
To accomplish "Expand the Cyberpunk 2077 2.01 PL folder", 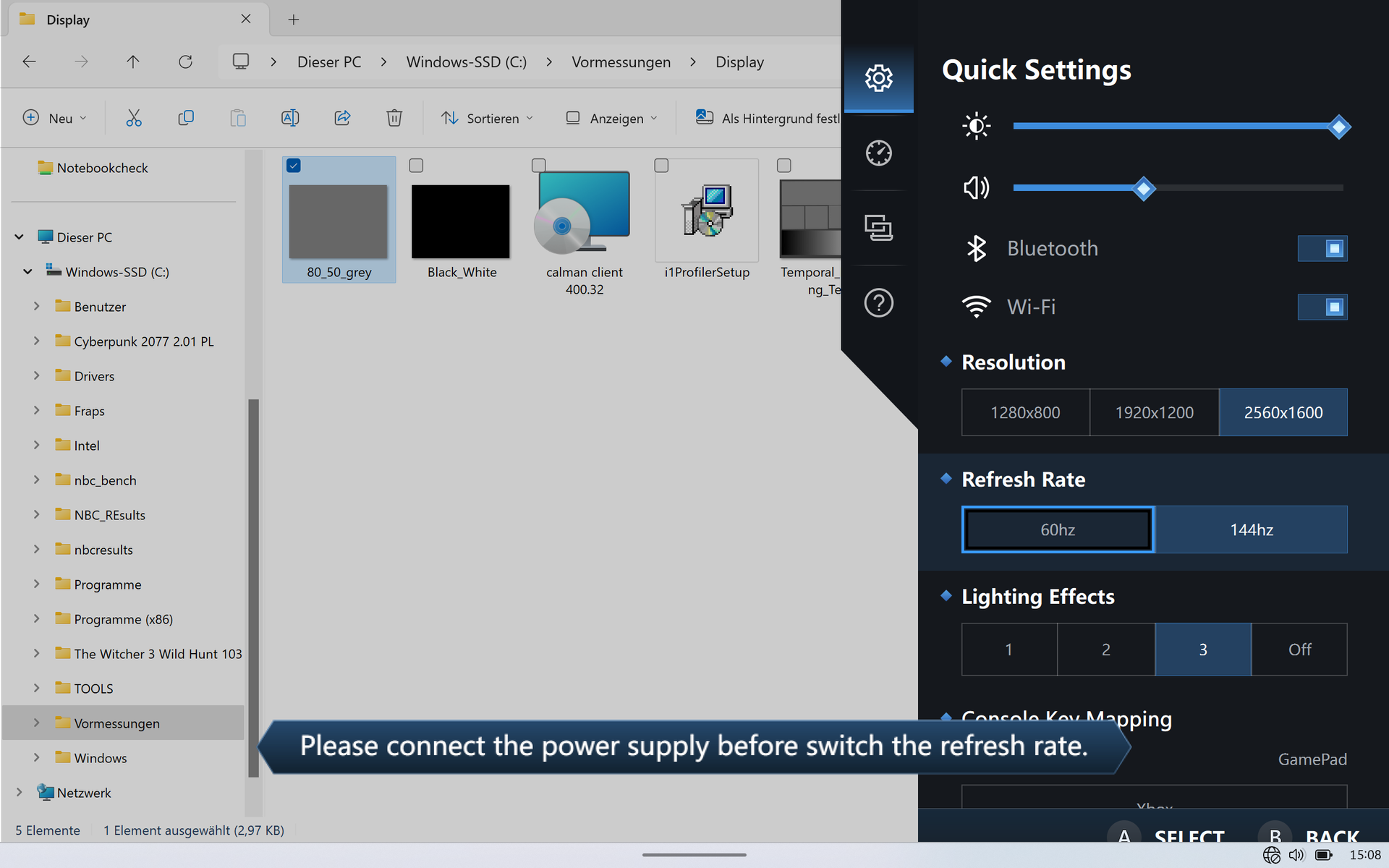I will click(x=36, y=341).
